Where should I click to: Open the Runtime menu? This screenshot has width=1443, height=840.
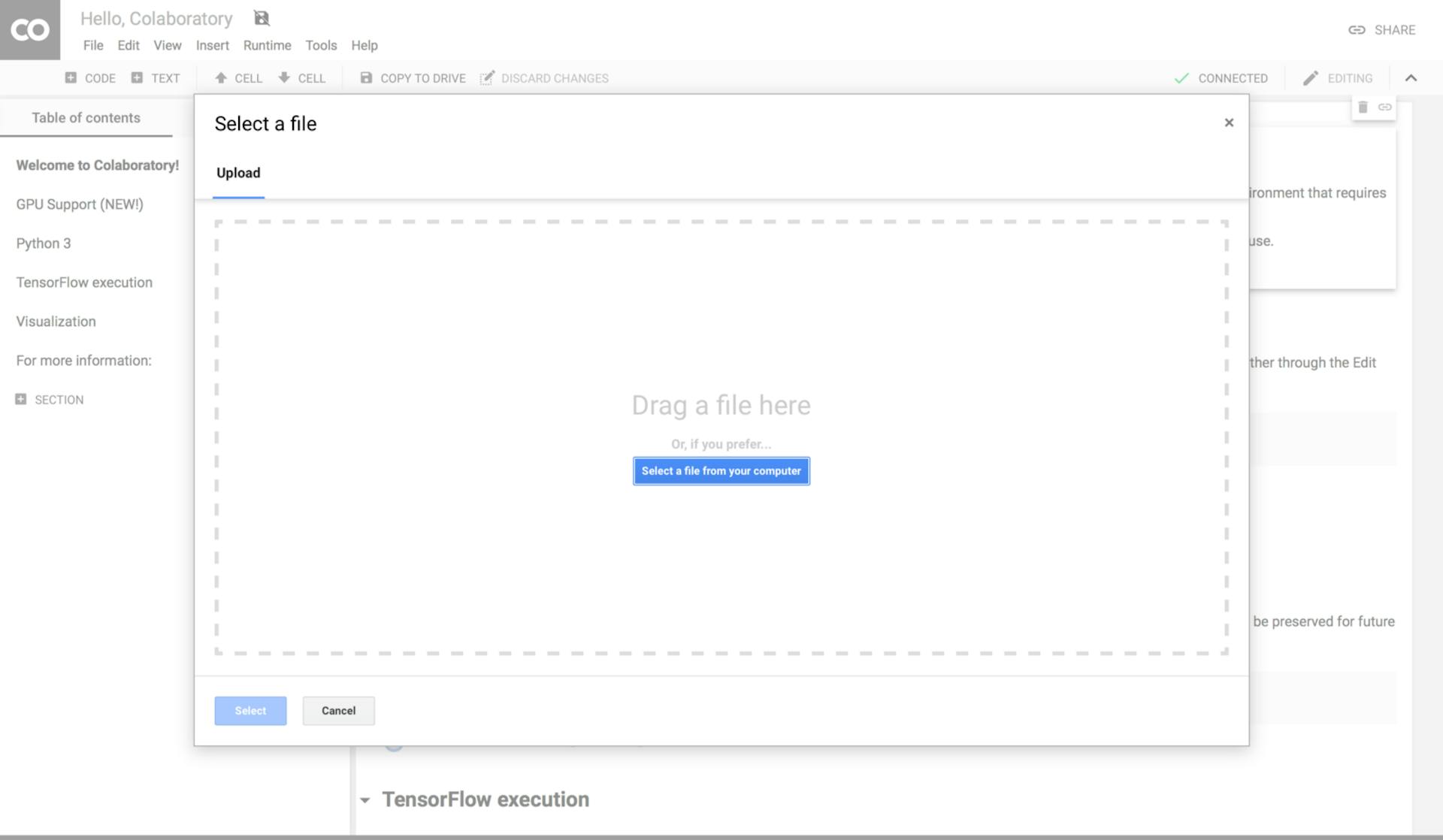(267, 45)
